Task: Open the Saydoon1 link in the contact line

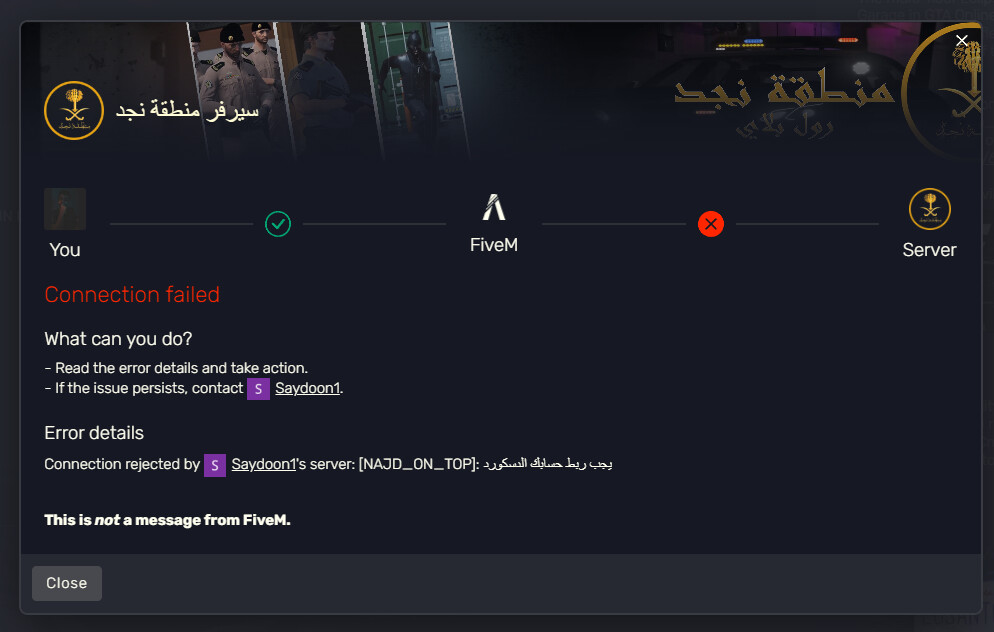Action: (x=307, y=388)
